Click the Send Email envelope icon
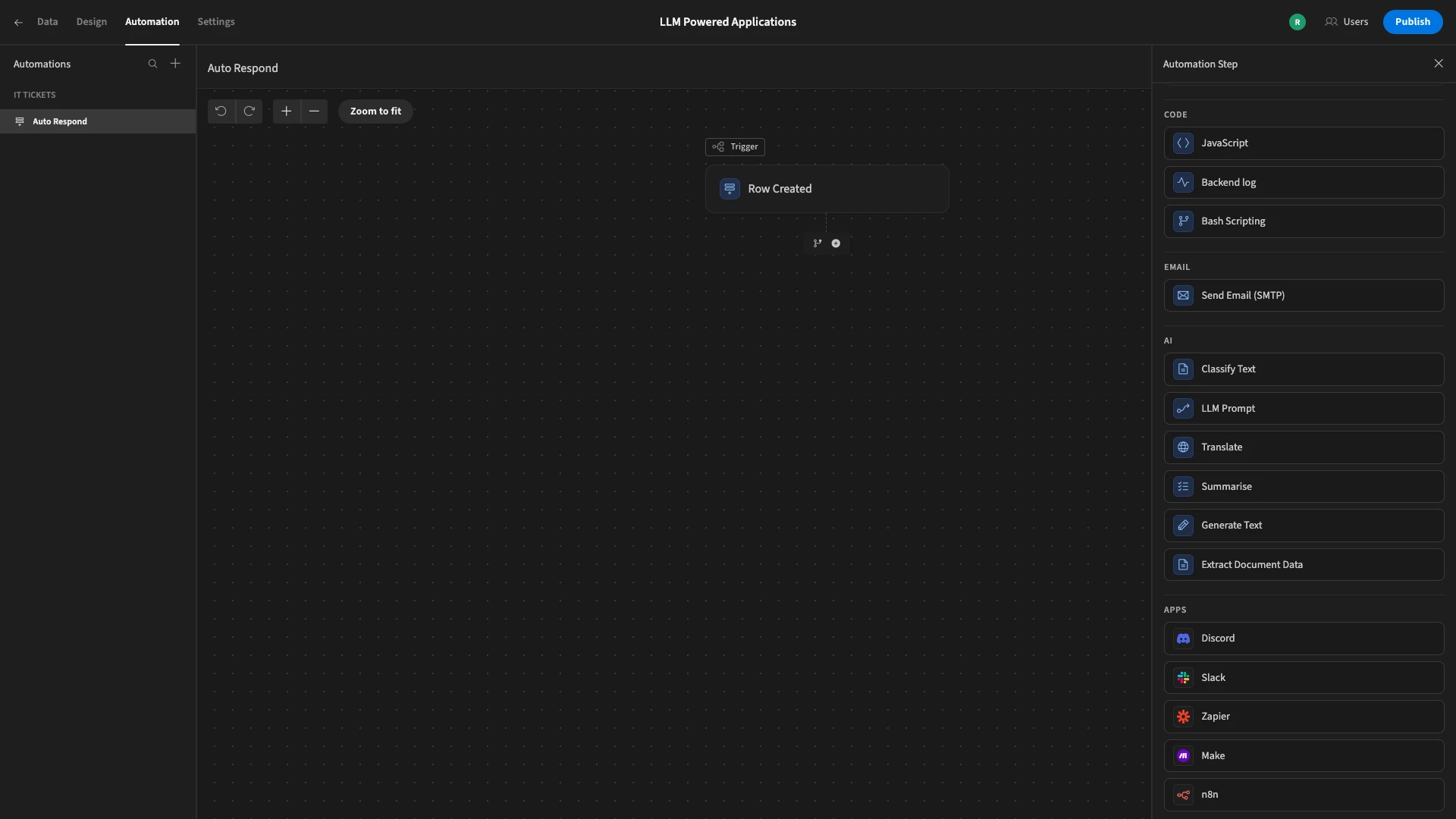1456x819 pixels. [1183, 296]
